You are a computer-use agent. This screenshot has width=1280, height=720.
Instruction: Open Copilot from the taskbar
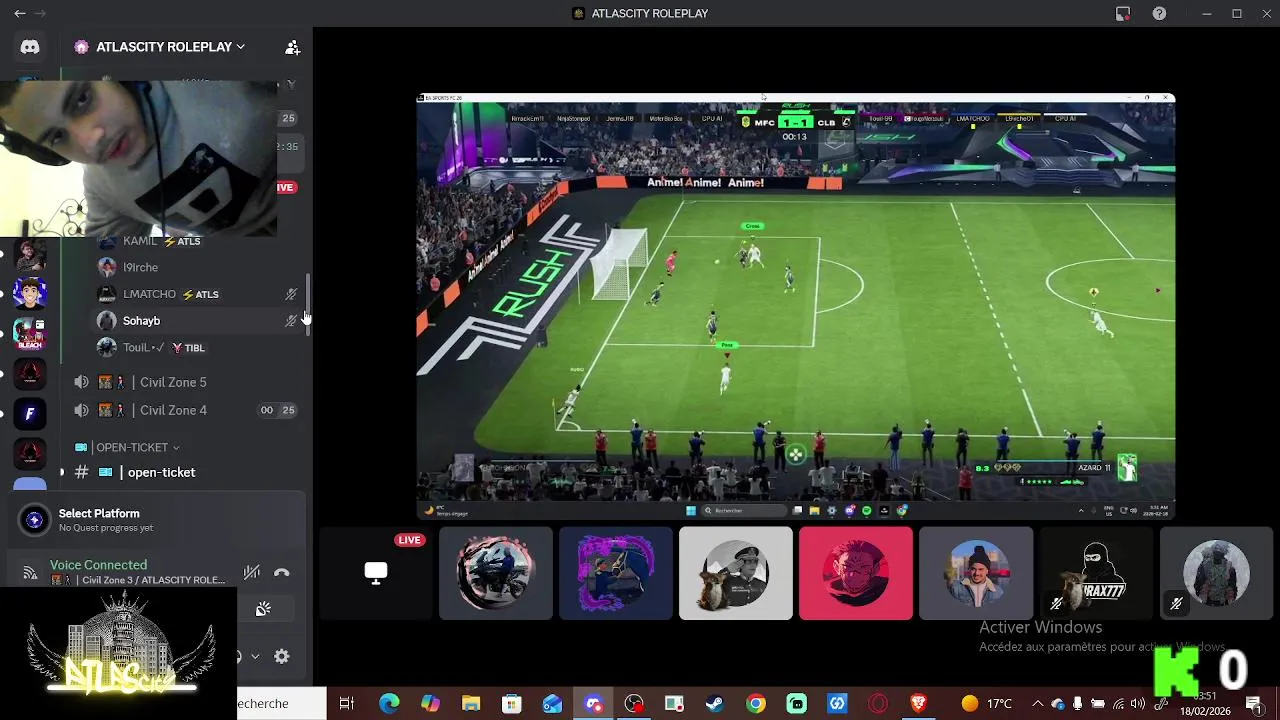tap(430, 704)
